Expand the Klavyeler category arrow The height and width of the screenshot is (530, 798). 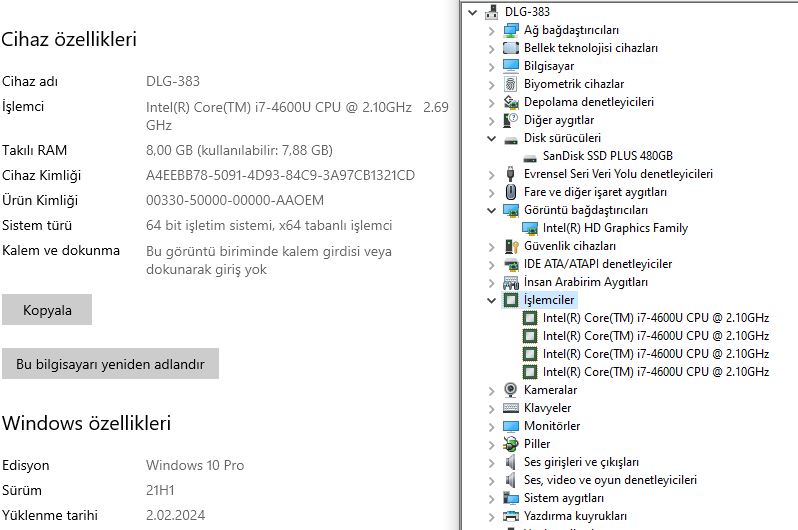(492, 409)
